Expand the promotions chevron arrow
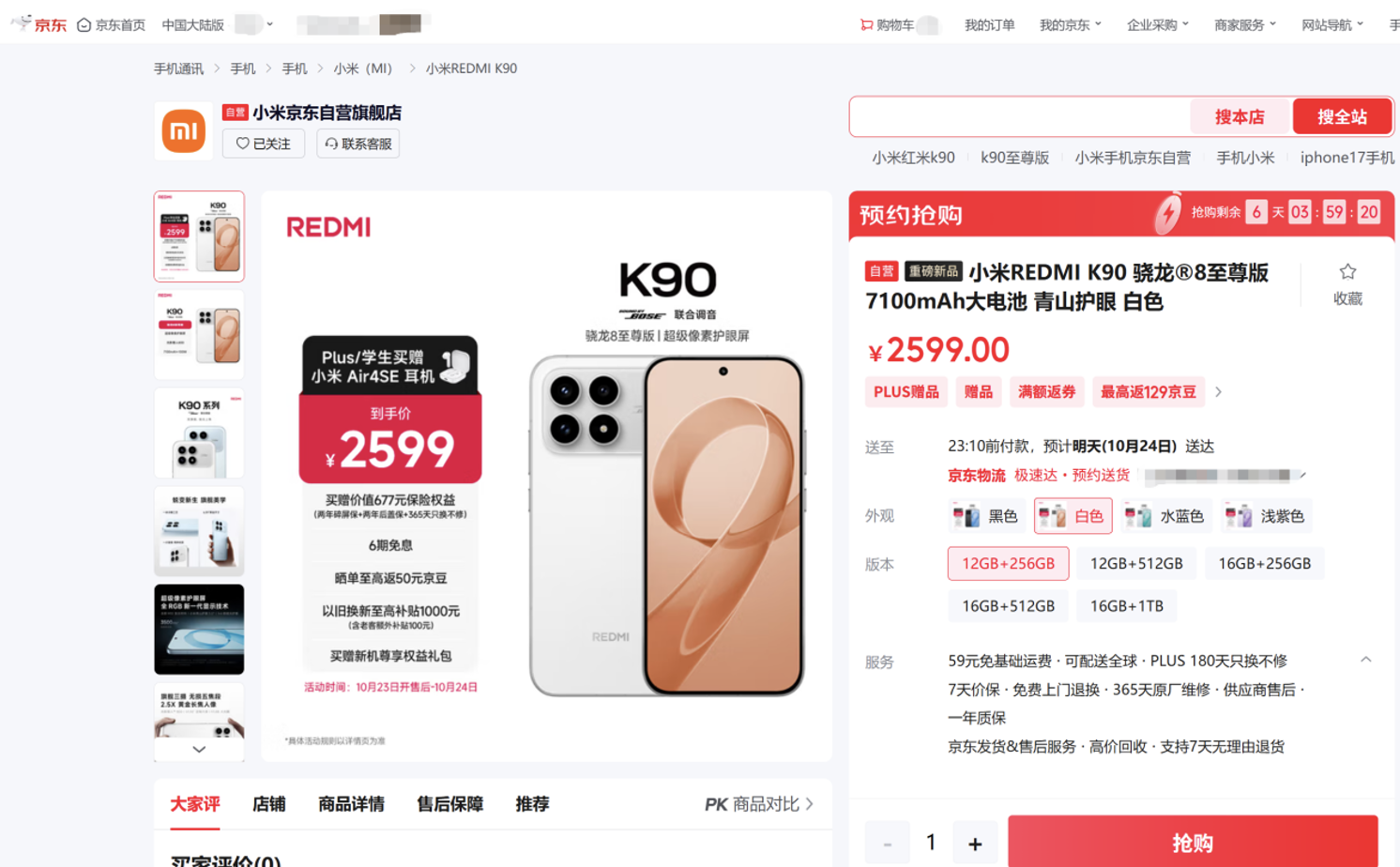 [1219, 392]
